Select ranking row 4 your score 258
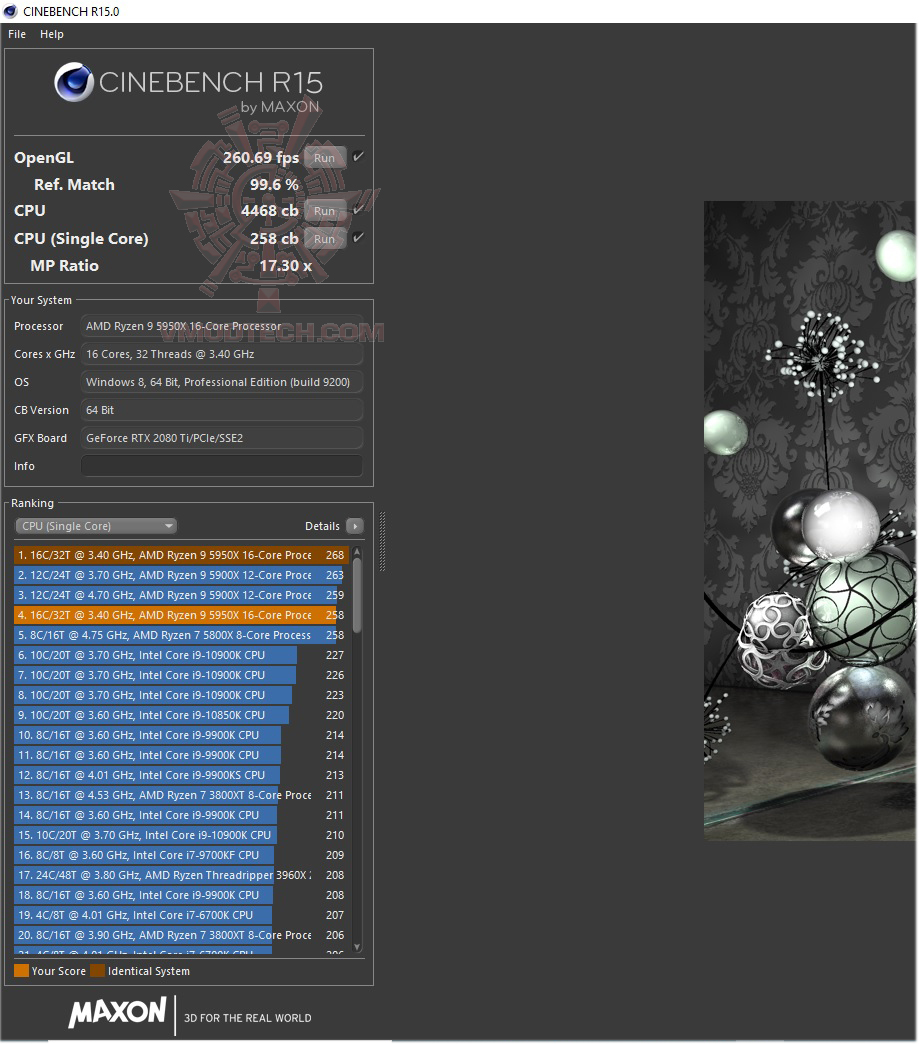919x1044 pixels. click(x=181, y=615)
